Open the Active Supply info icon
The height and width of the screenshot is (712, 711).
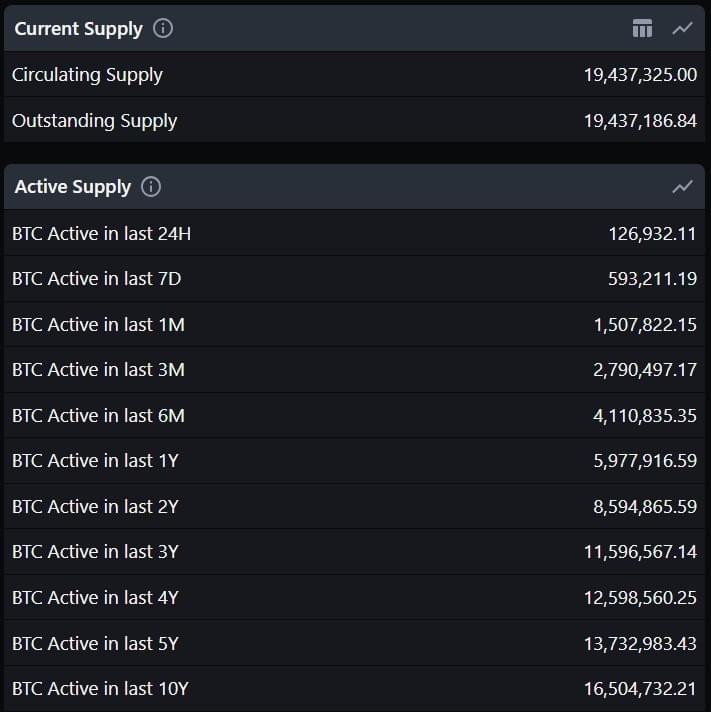pos(151,187)
